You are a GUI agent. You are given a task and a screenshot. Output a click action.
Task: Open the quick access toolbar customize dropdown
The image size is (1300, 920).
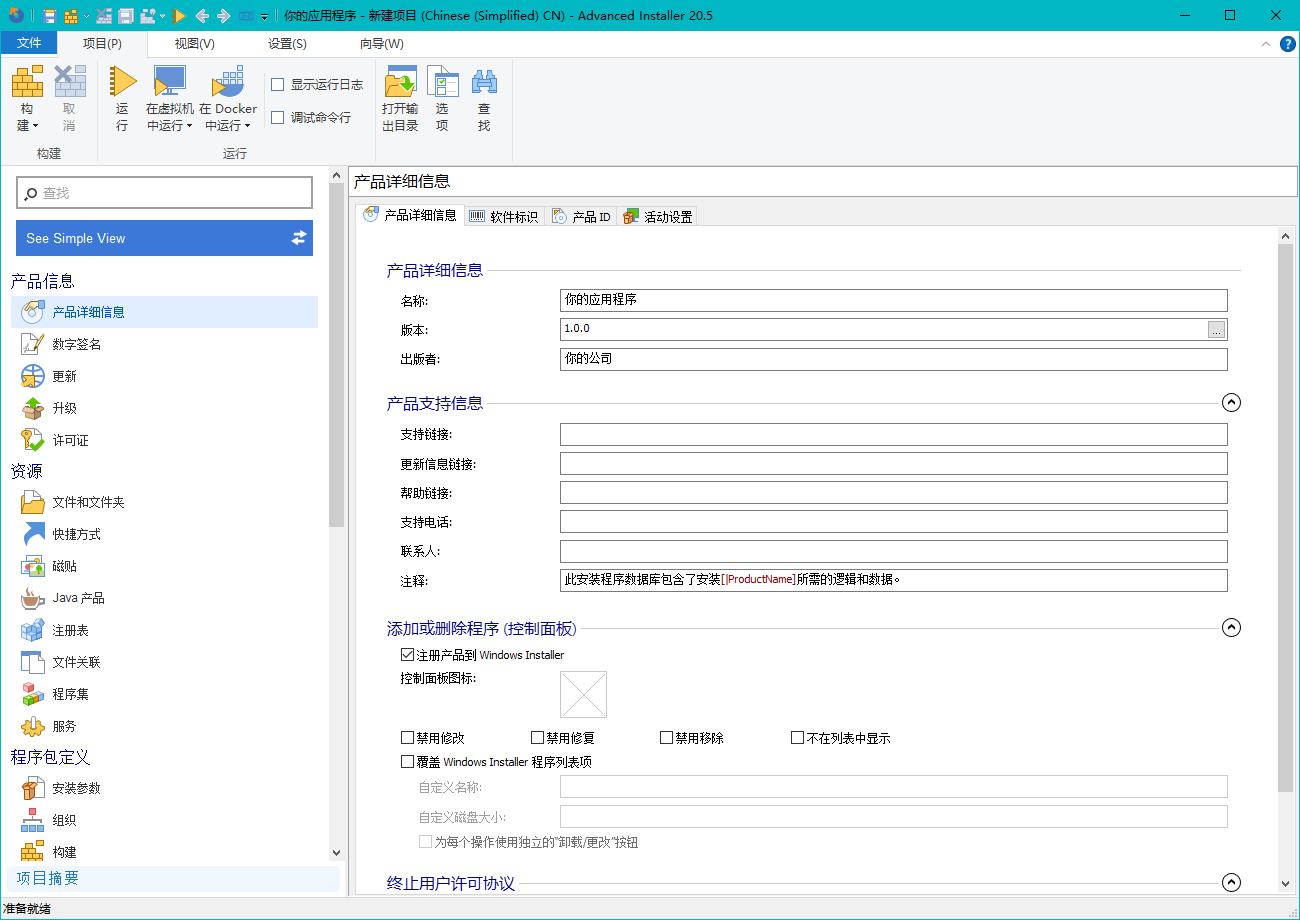tap(264, 17)
